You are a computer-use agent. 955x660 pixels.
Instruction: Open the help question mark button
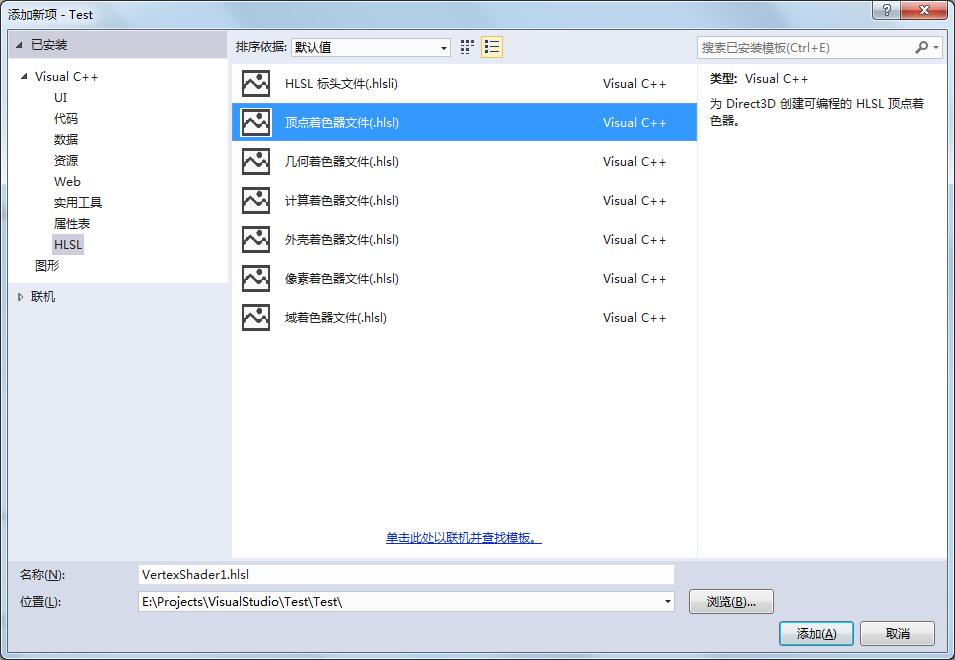pos(886,10)
